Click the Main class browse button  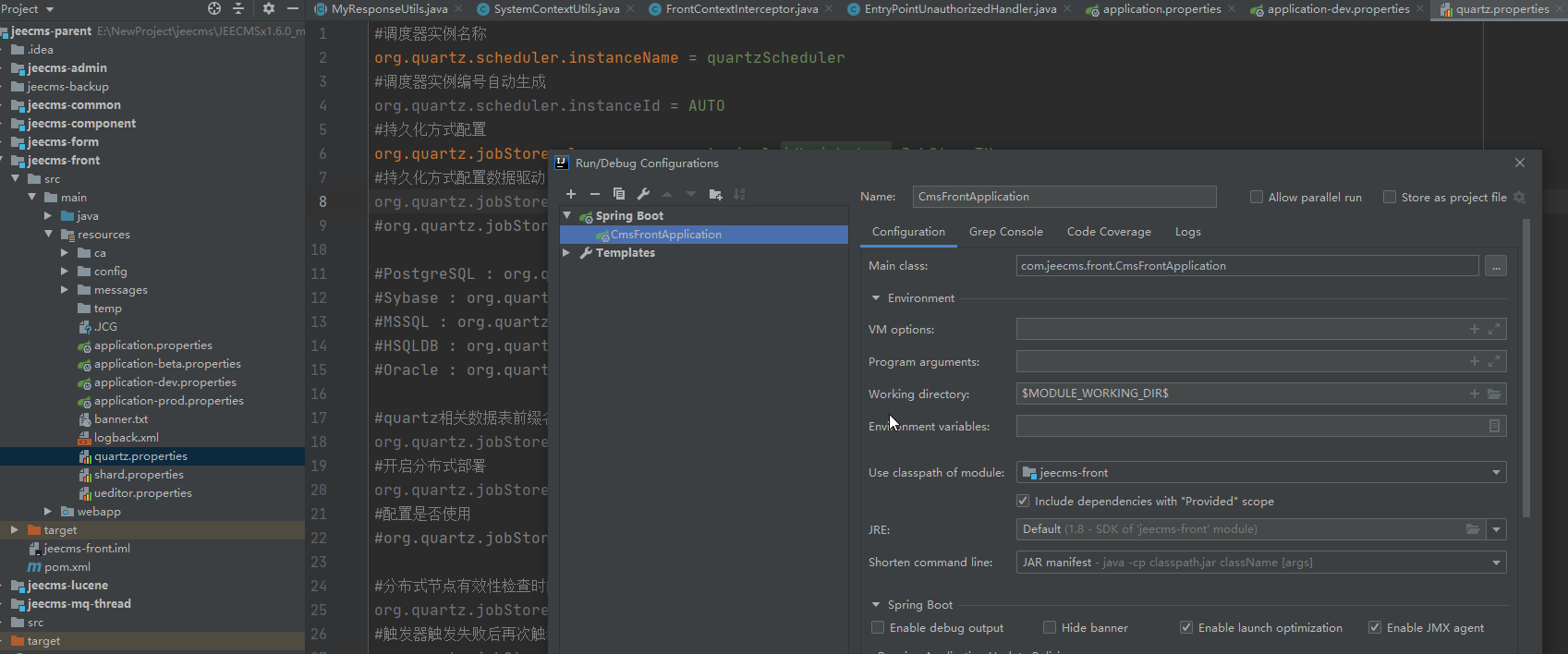1495,266
